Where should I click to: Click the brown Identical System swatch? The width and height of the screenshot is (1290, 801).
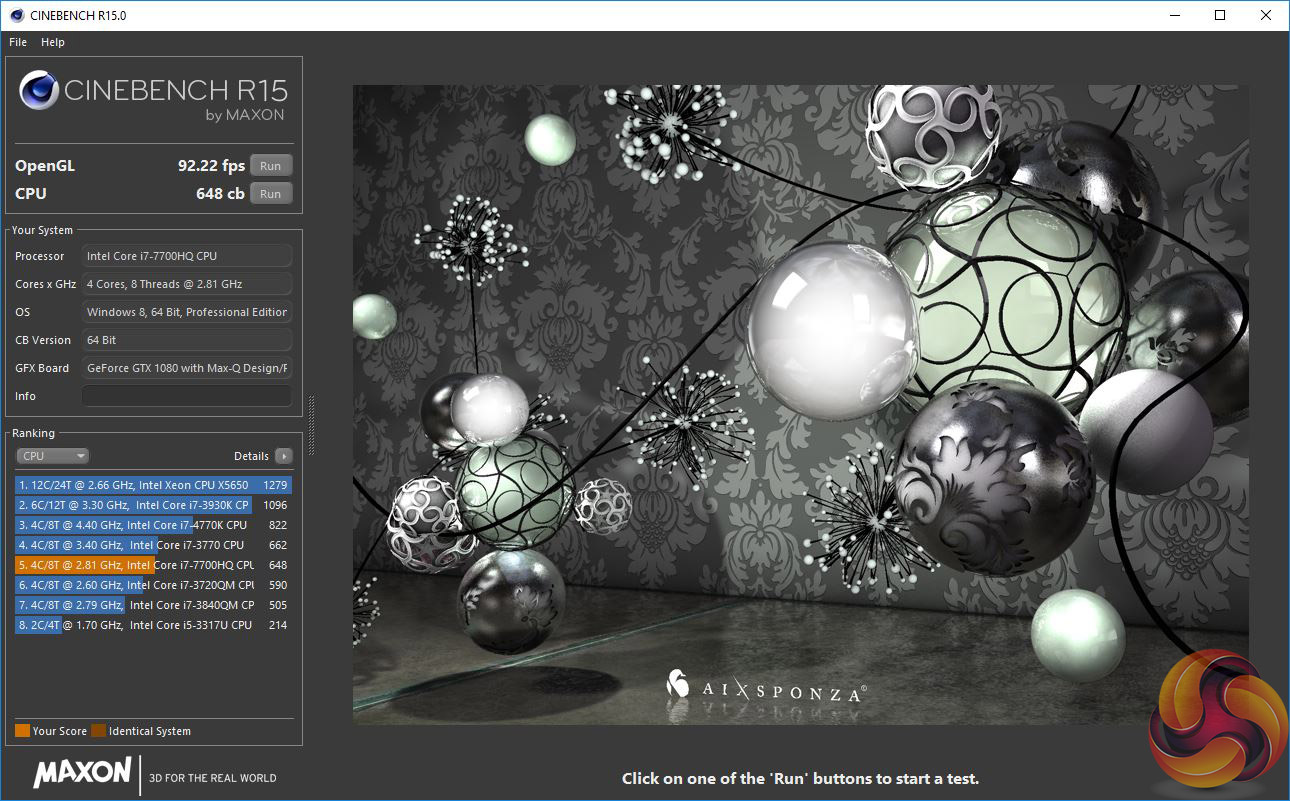[x=98, y=731]
